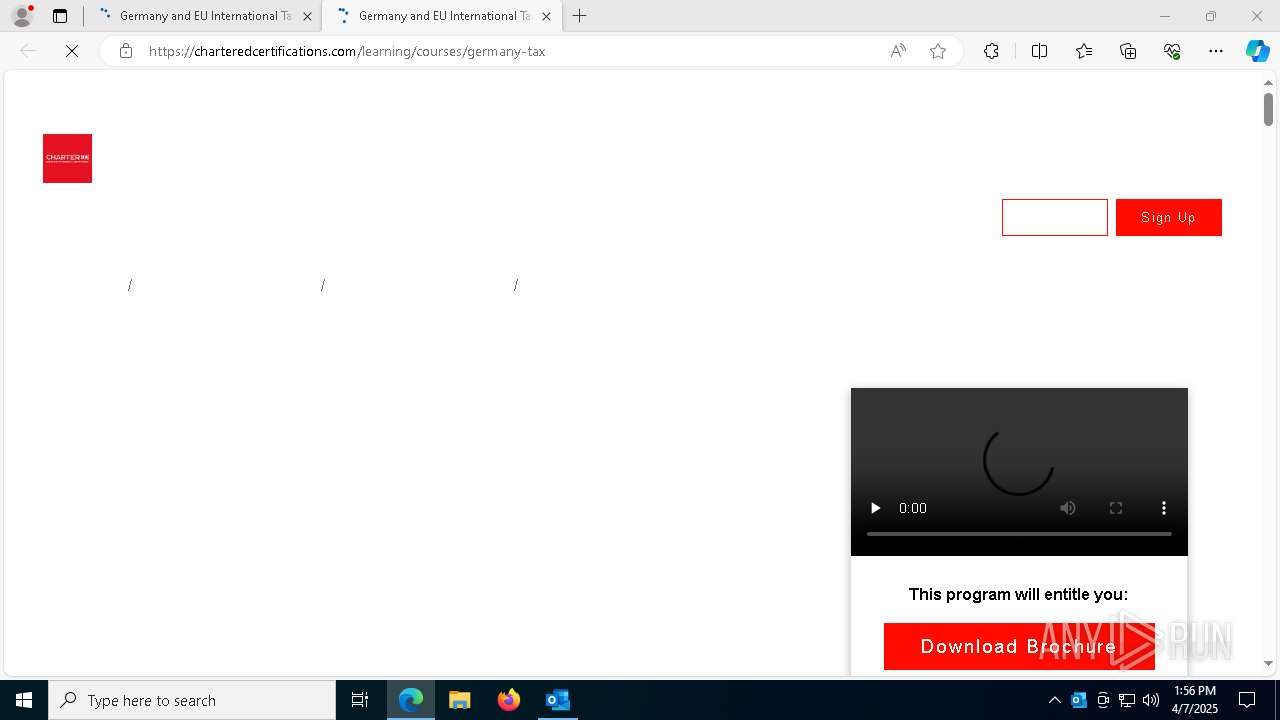The height and width of the screenshot is (720, 1280).
Task: Open Task View
Action: tap(360, 700)
